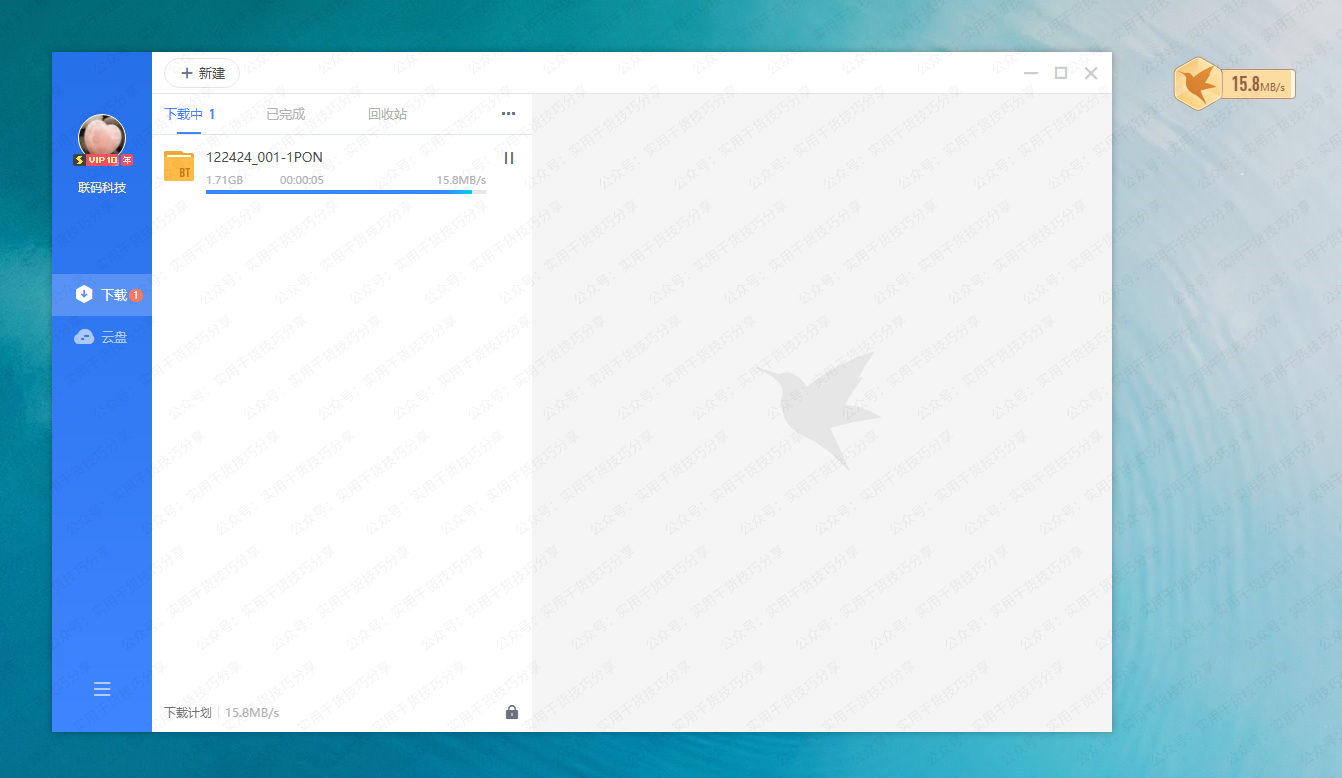Screen dimensions: 1342x778
Task: Open the user avatar profile picture
Action: click(102, 138)
